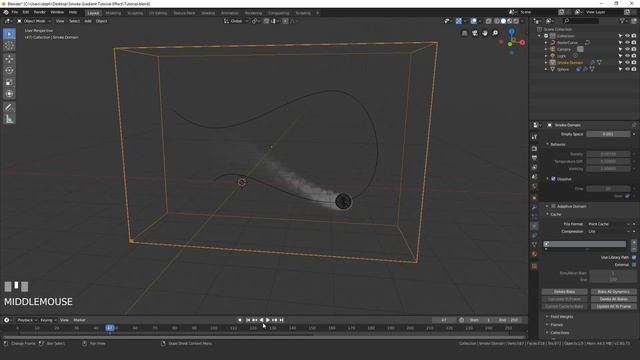Click the toggle camera view icon
This screenshot has height=360, width=640.
474,33
